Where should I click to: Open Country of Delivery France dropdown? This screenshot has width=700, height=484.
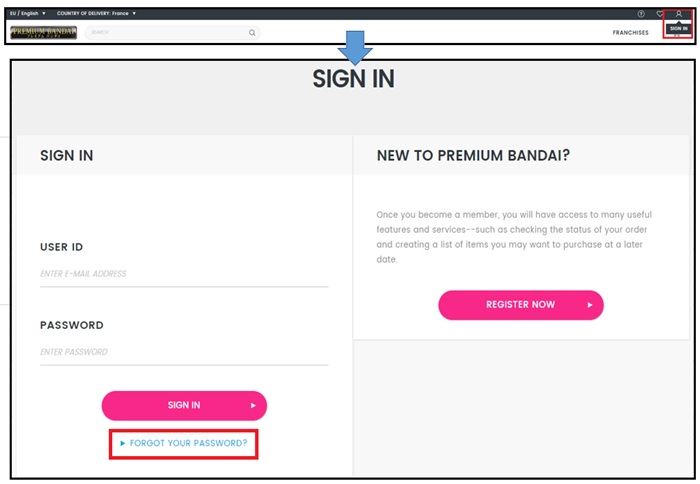tap(96, 13)
